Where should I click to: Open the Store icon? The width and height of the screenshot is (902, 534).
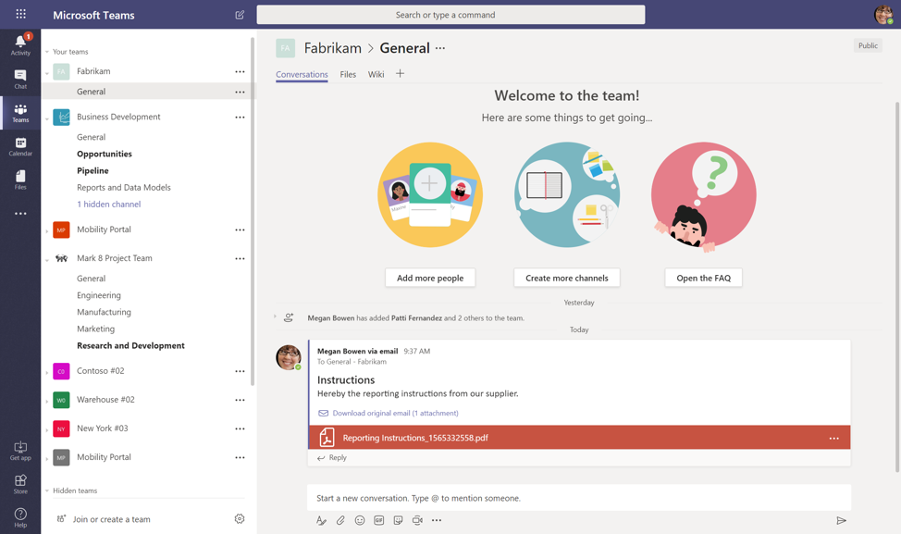click(x=20, y=484)
